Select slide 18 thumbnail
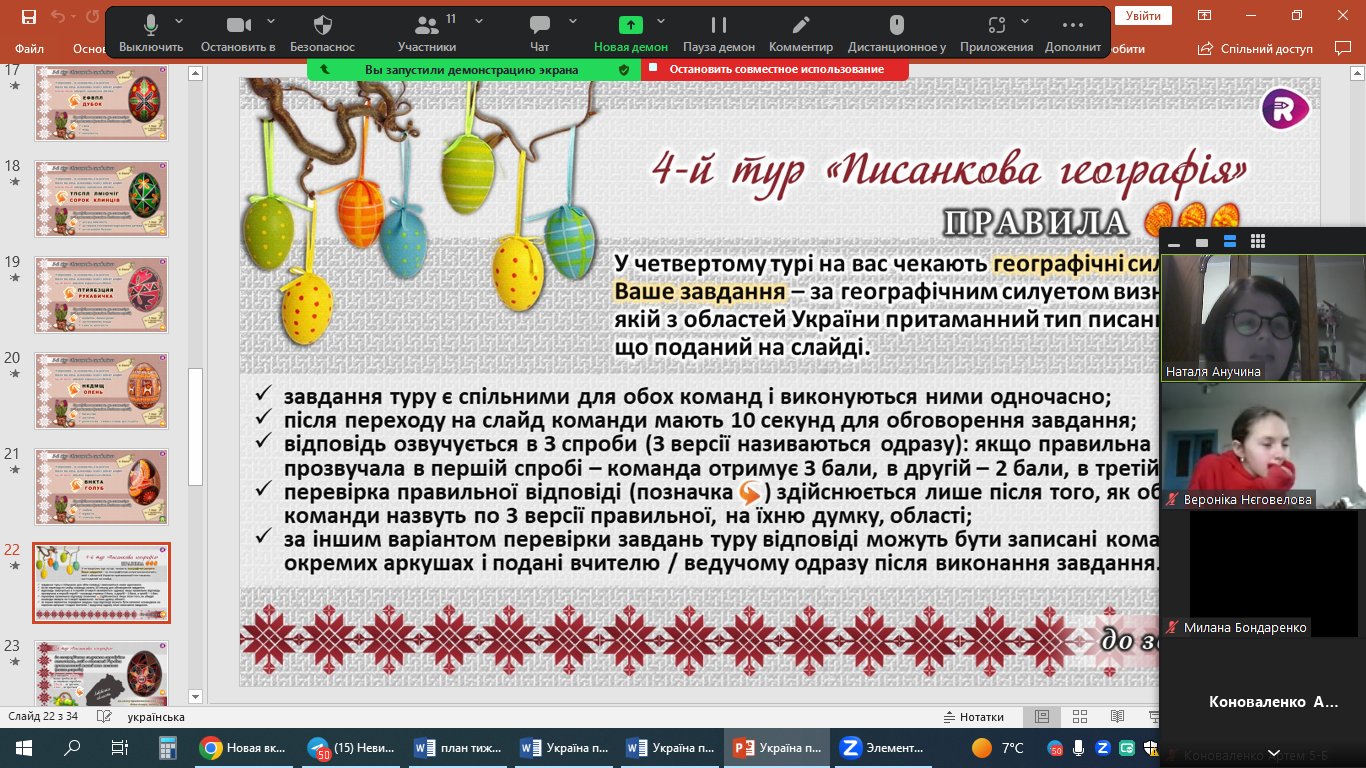Image resolution: width=1366 pixels, height=768 pixels. pos(102,199)
